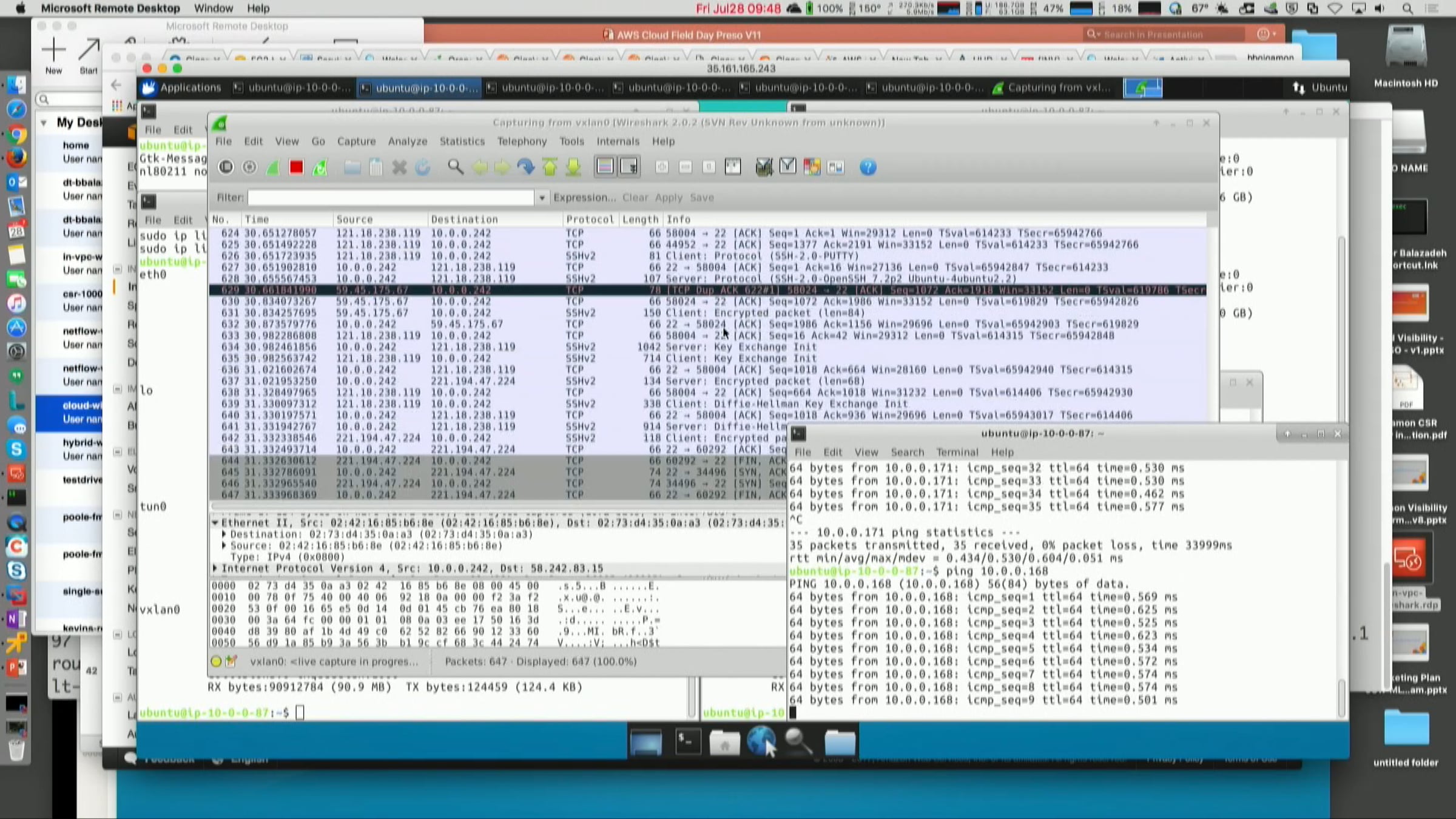This screenshot has width=1456, height=819.
Task: Restart the current Wireshark capture
Action: tap(320, 167)
